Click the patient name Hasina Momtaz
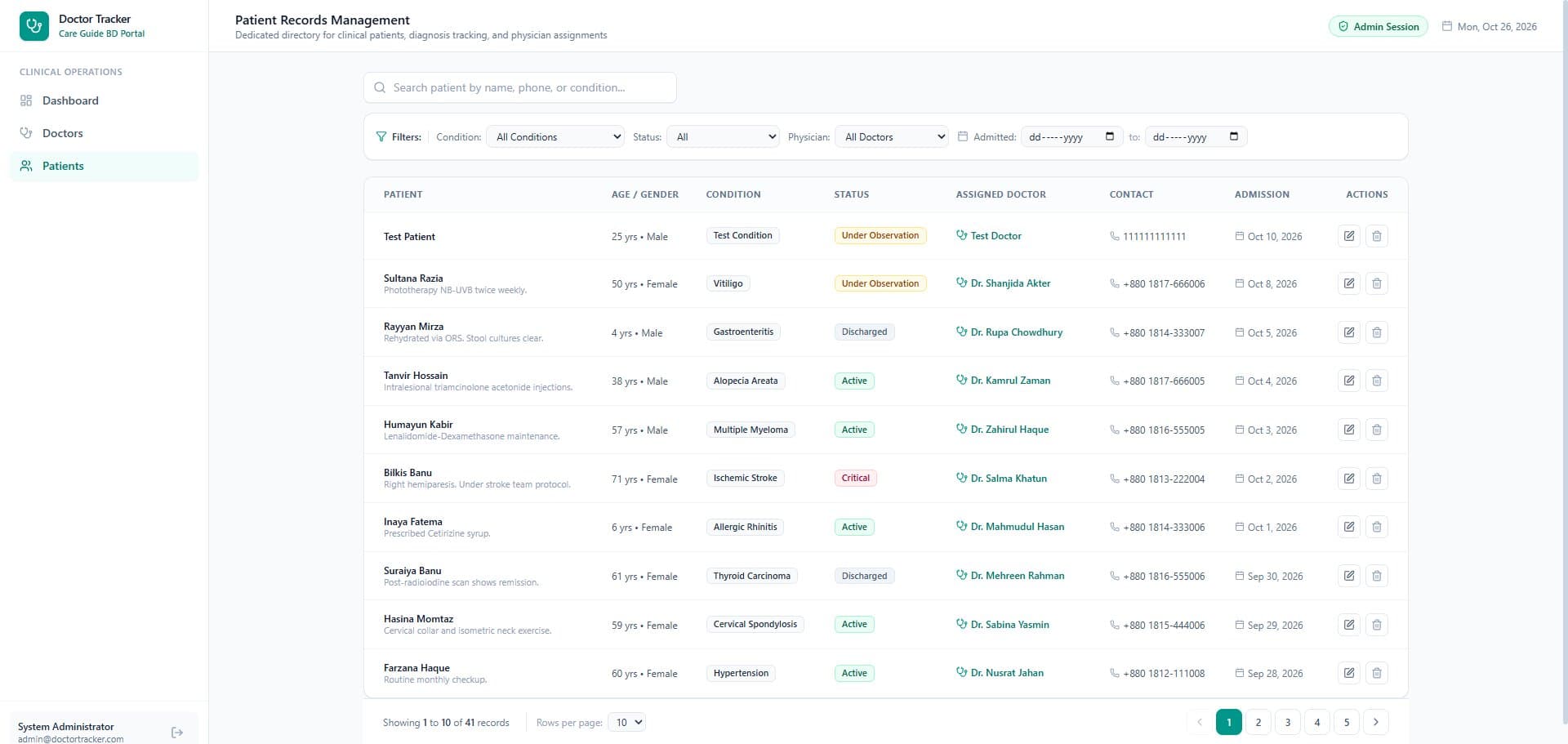The image size is (1568, 744). pyautogui.click(x=418, y=619)
